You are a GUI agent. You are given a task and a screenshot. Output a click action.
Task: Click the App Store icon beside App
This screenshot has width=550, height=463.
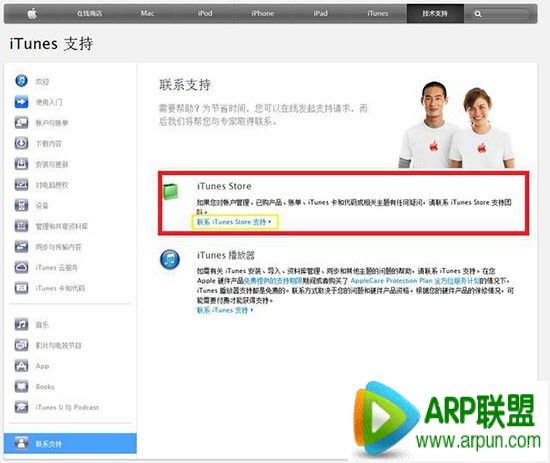click(x=21, y=366)
